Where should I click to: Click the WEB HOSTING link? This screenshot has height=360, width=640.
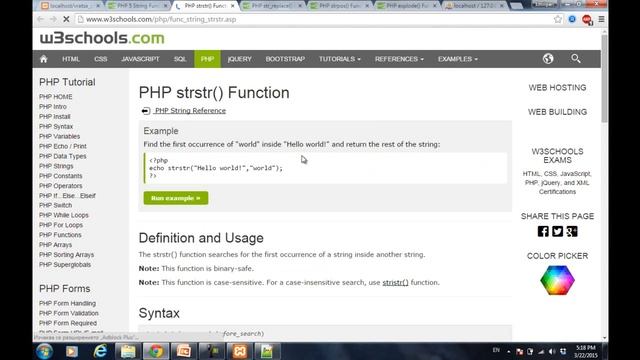click(557, 88)
